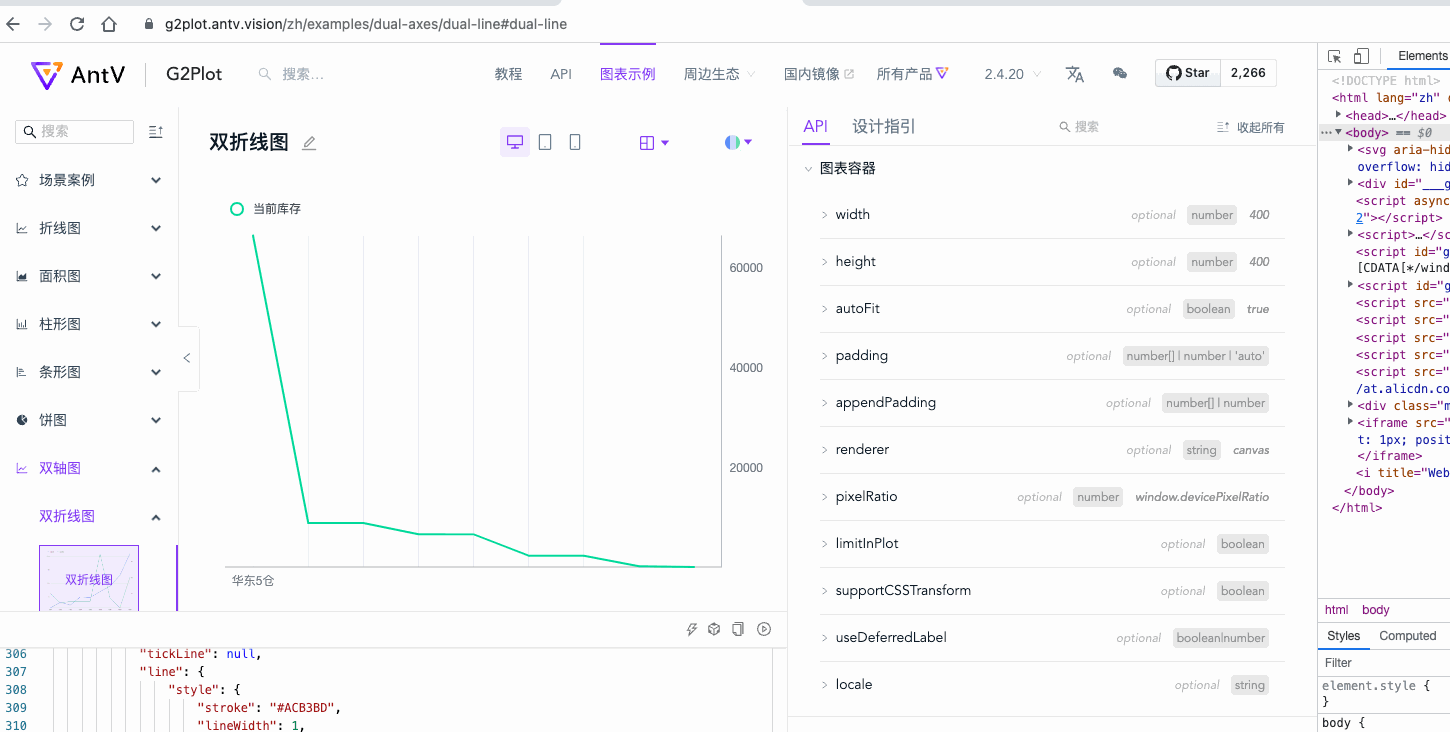Screen dimensions: 1450x732
Task: Select the 双折线图 submenu item
Action: (x=67, y=516)
